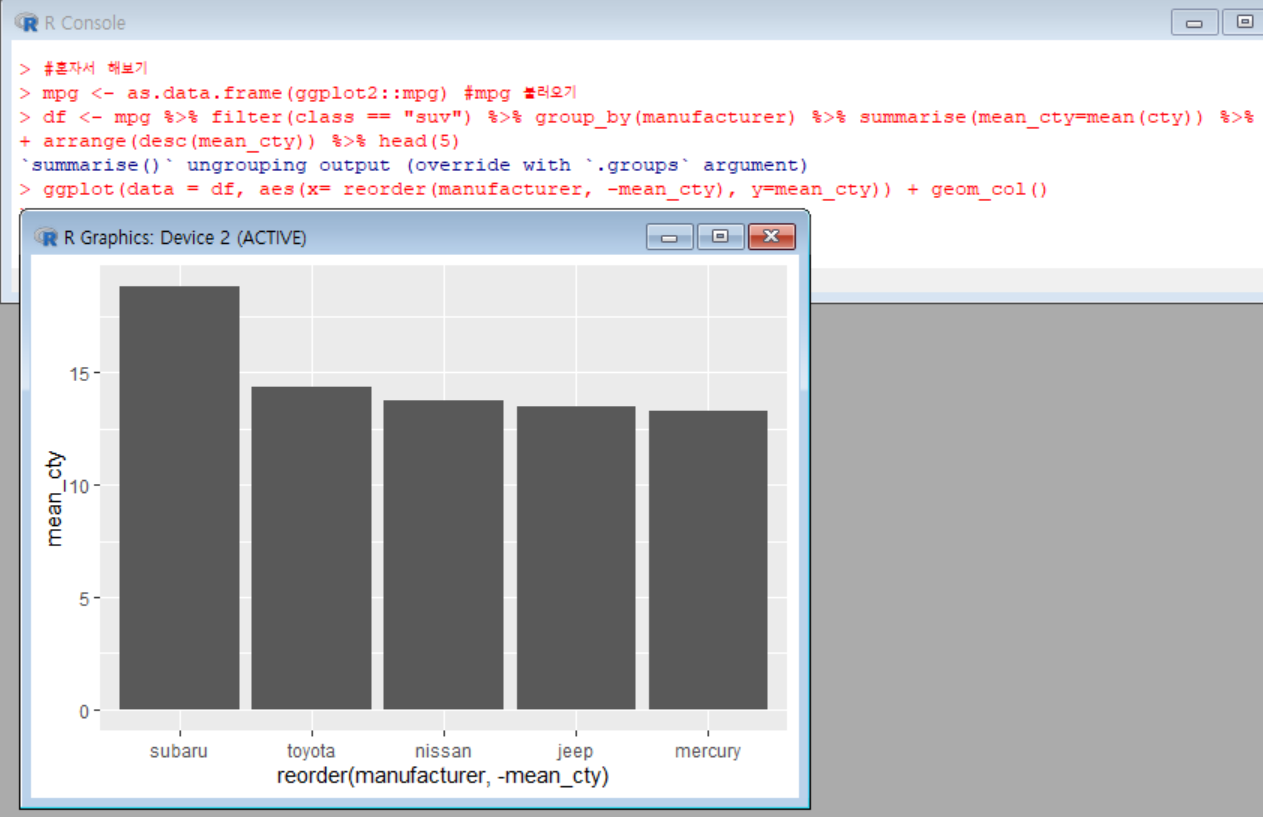
Task: Click the 'ggplot(data = df' command line
Action: point(533,189)
